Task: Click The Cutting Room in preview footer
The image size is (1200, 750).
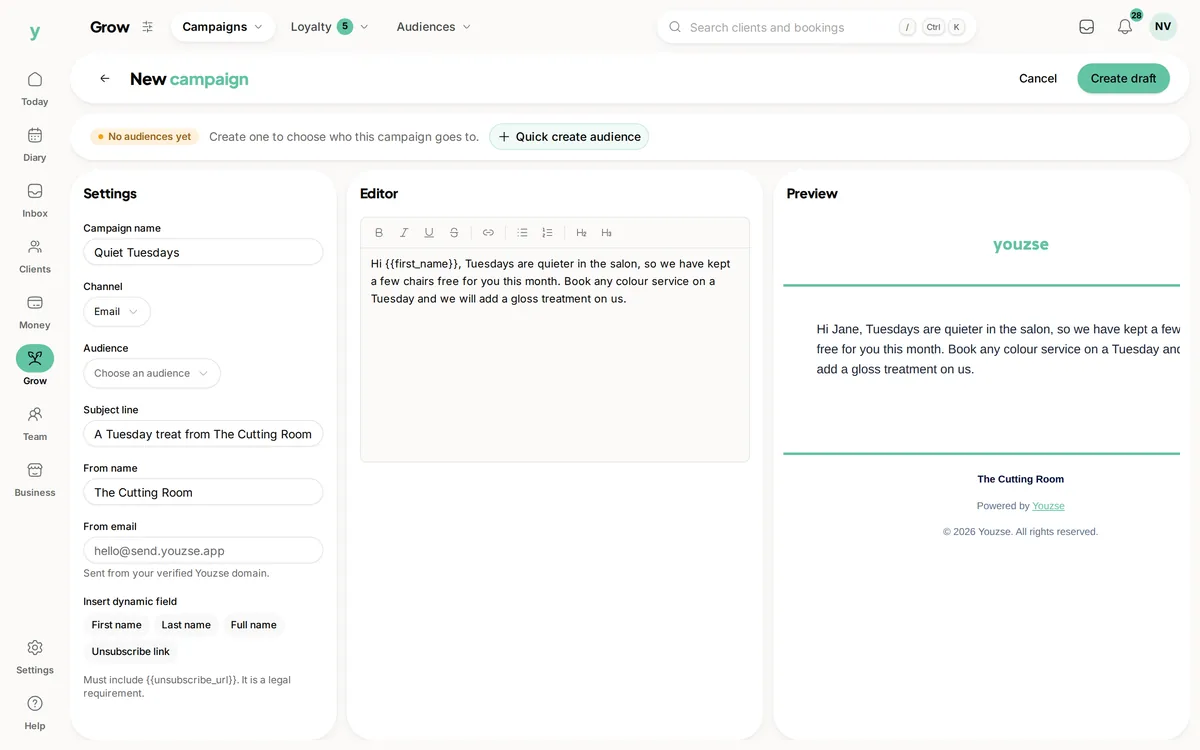Action: (x=1021, y=479)
